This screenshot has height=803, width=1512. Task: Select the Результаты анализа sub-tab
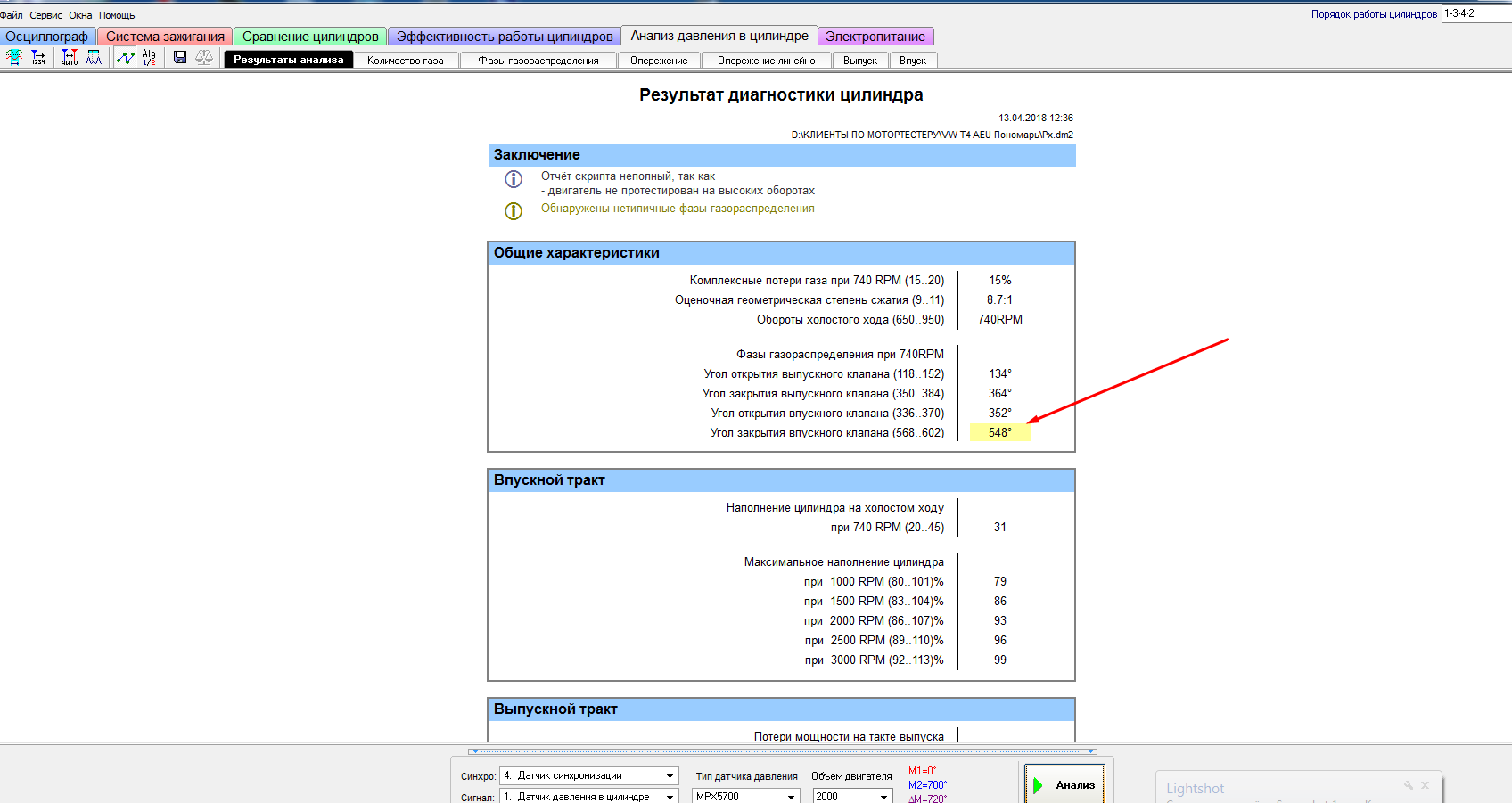[x=289, y=60]
